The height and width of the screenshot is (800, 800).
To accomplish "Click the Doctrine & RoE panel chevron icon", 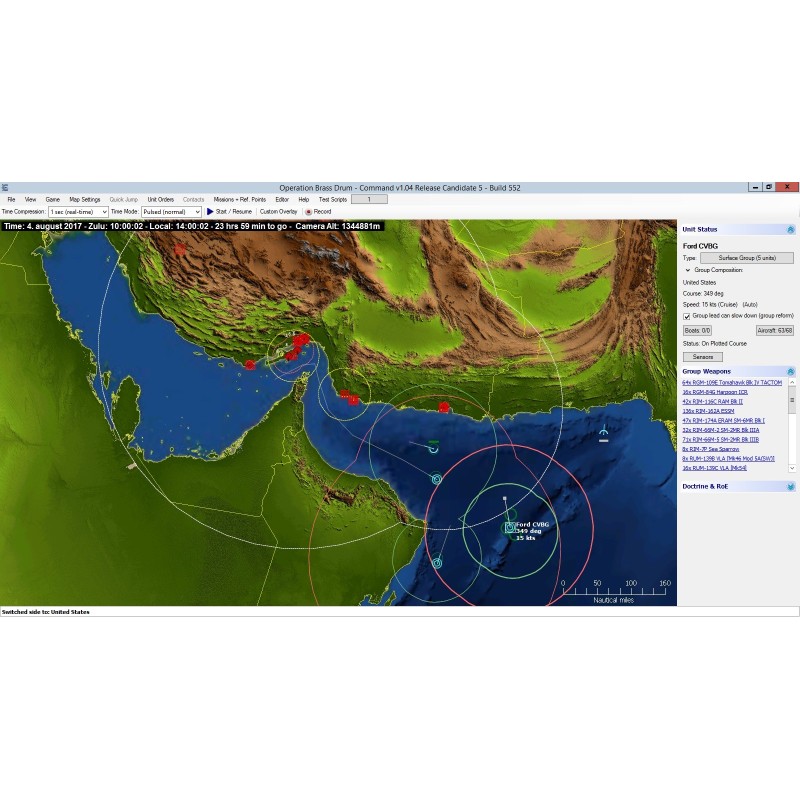I will (790, 486).
